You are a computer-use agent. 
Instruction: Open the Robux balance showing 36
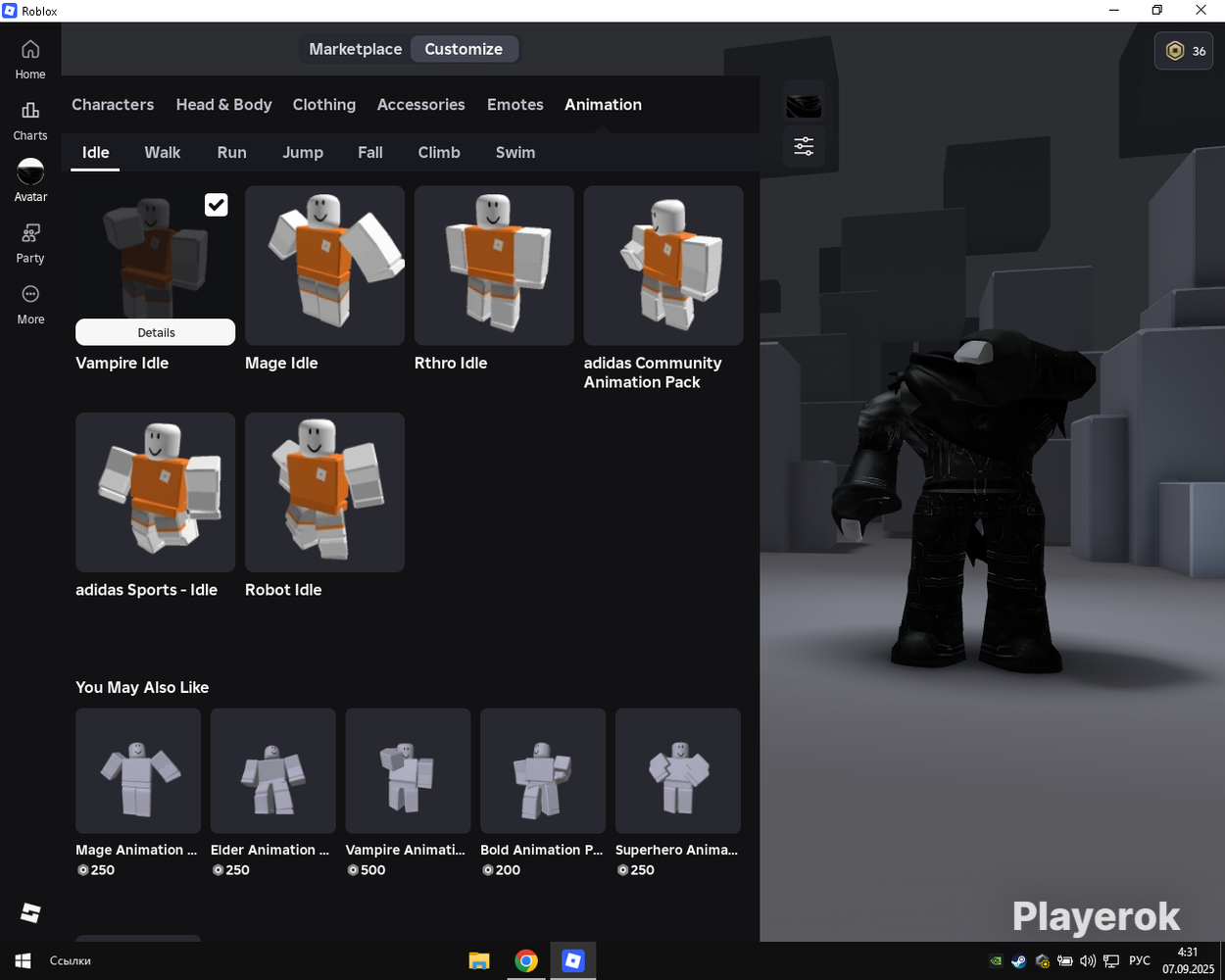[x=1185, y=51]
